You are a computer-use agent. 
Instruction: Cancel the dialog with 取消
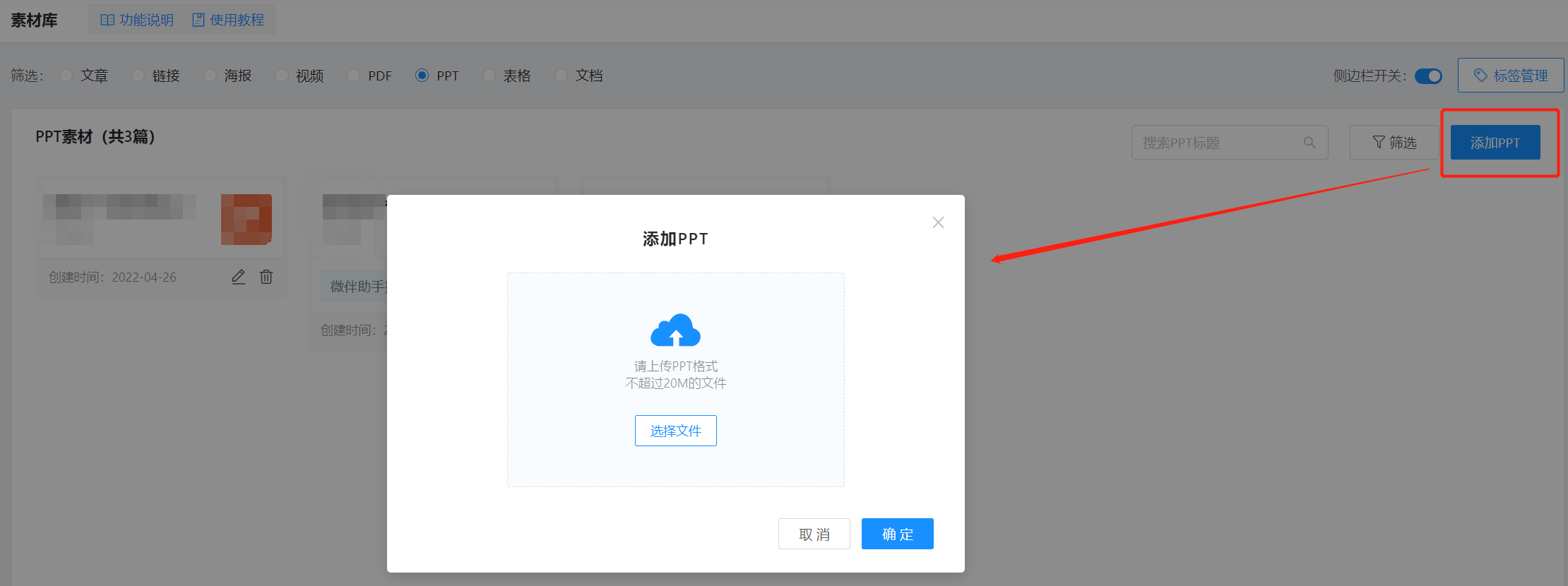pos(814,534)
